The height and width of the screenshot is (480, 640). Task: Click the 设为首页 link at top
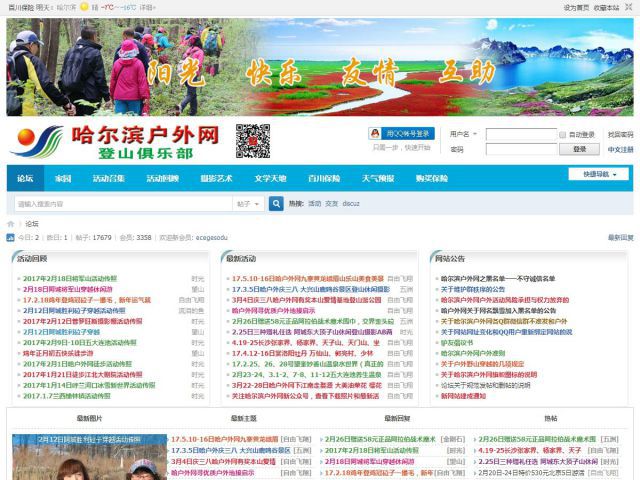[576, 6]
